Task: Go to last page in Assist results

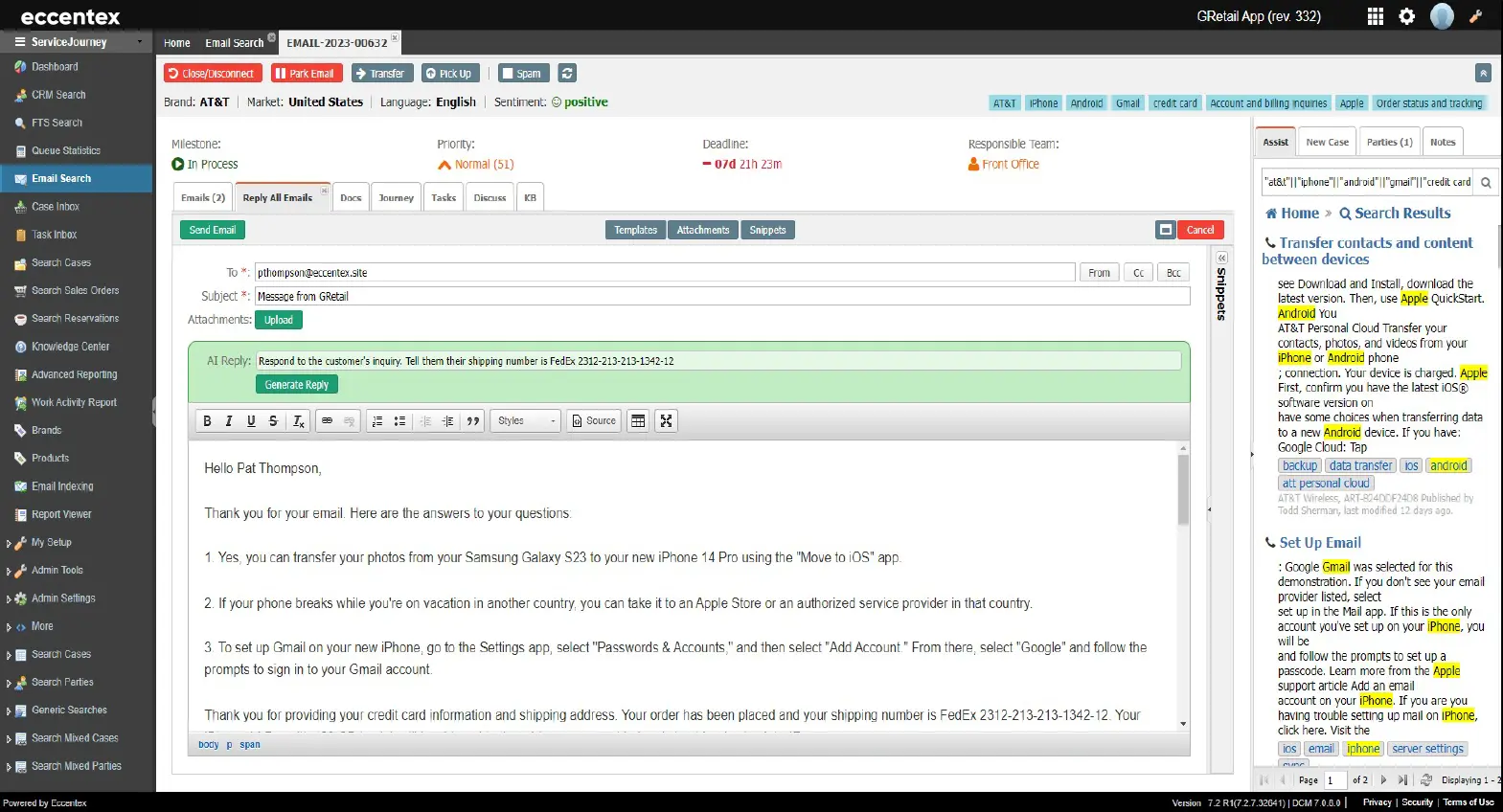Action: pyautogui.click(x=1402, y=780)
